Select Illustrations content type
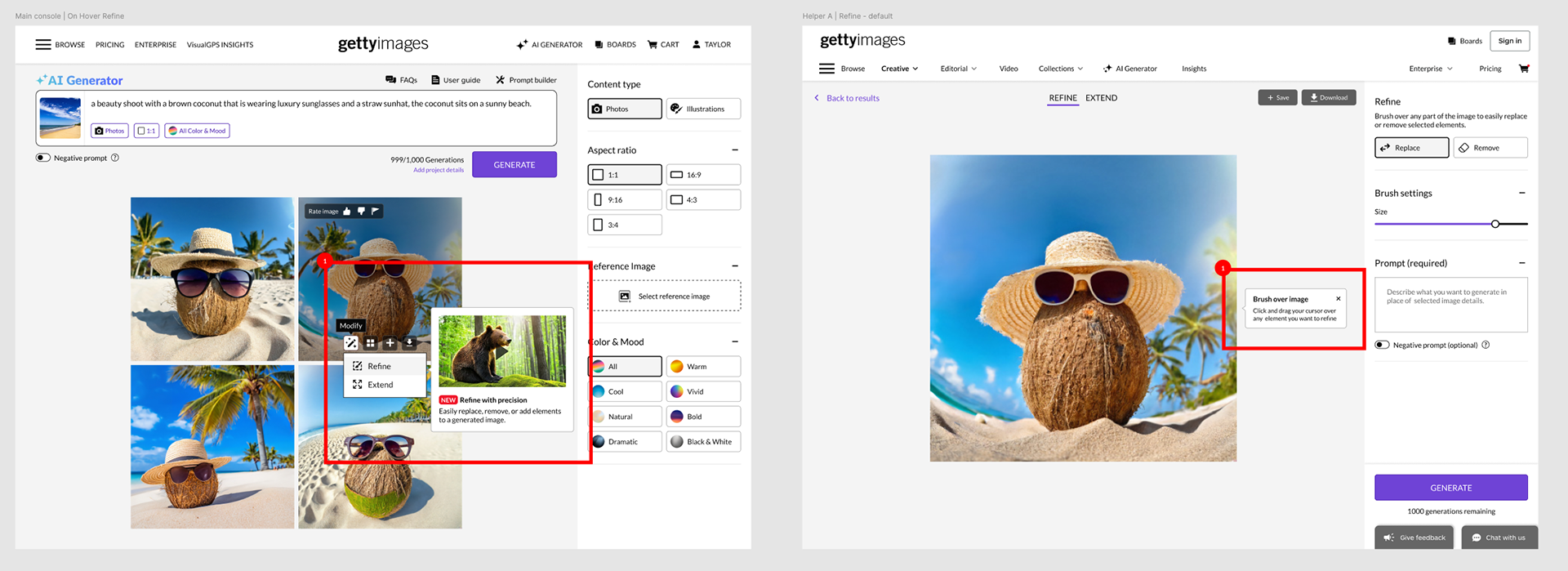Viewport: 1568px width, 571px height. click(x=703, y=109)
